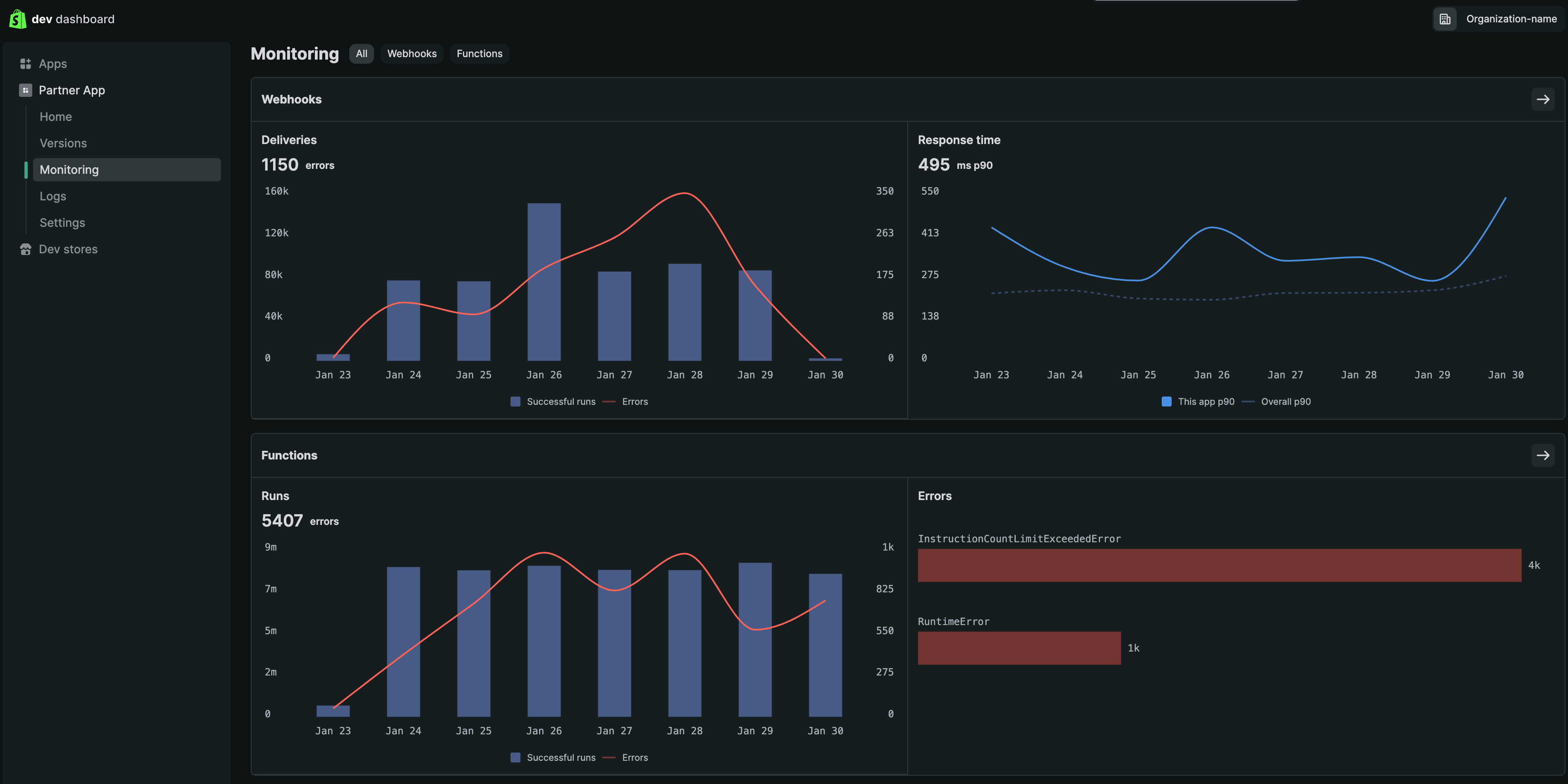Click Deliveries Successful runs legend swatch

pyautogui.click(x=515, y=402)
